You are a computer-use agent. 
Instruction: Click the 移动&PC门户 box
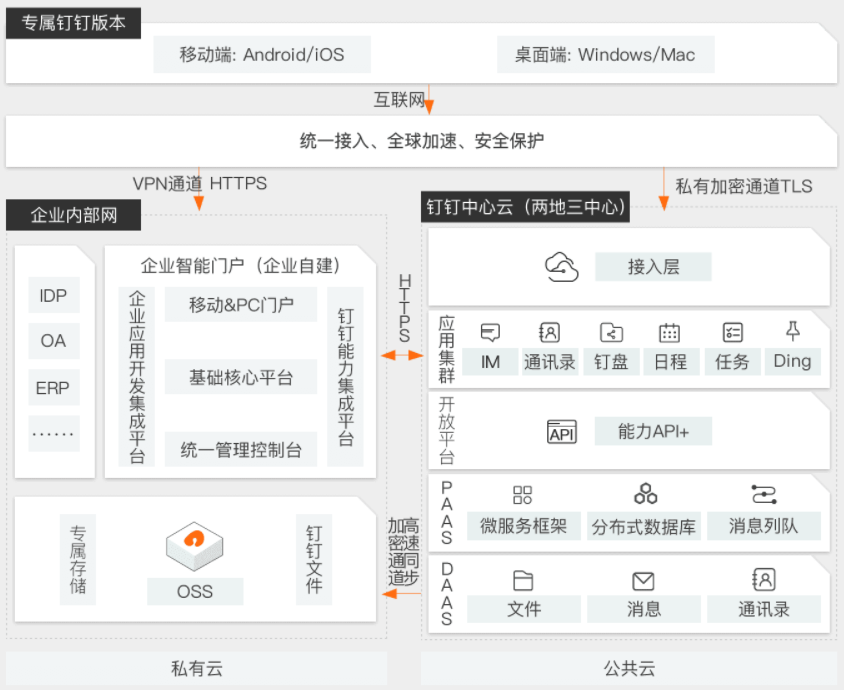241,305
